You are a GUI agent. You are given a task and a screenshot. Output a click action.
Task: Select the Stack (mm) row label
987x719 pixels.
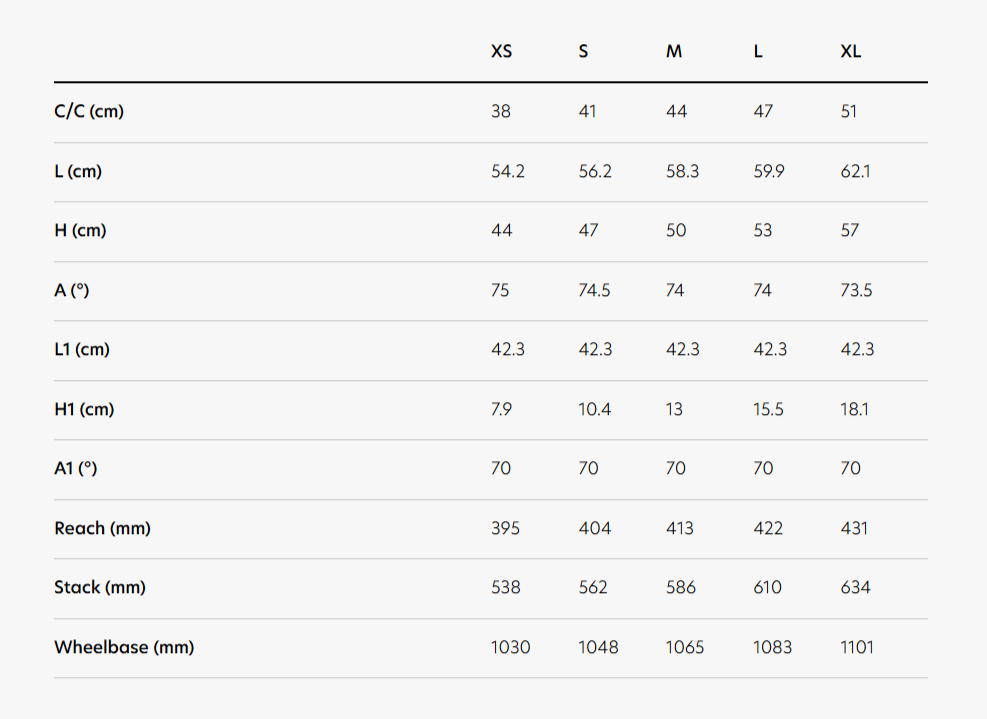(x=99, y=587)
